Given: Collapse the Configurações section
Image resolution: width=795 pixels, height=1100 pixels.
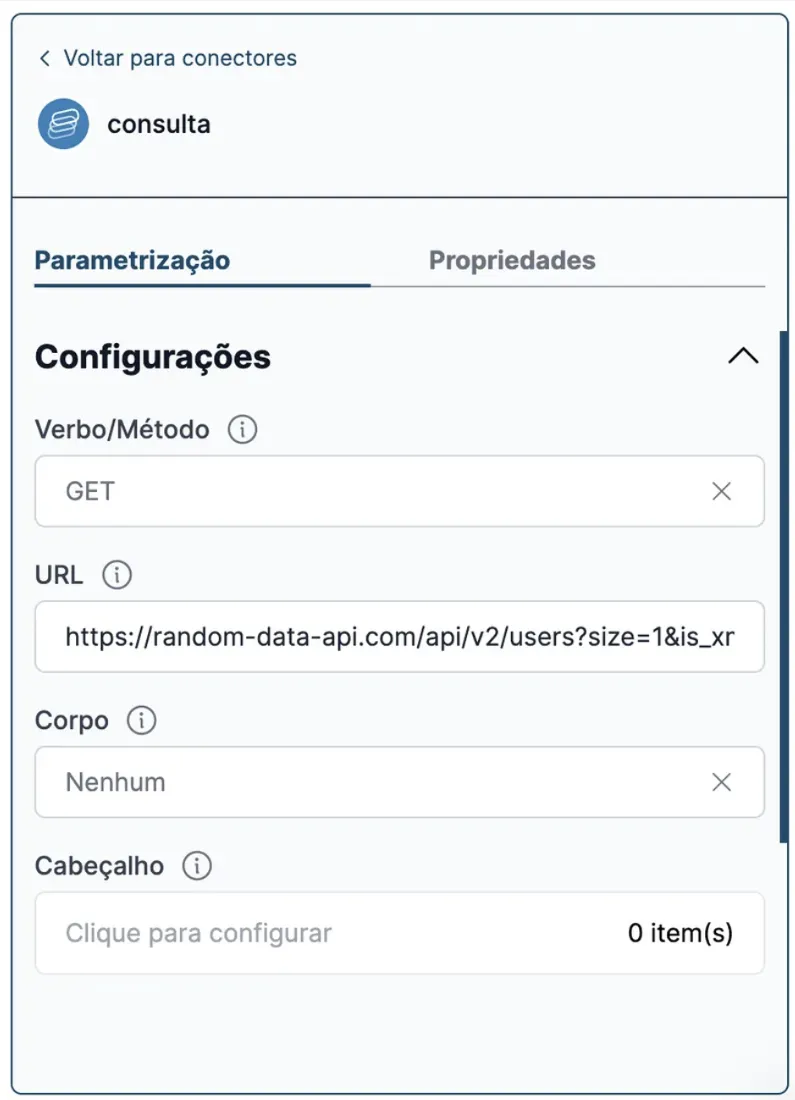Looking at the screenshot, I should [743, 356].
